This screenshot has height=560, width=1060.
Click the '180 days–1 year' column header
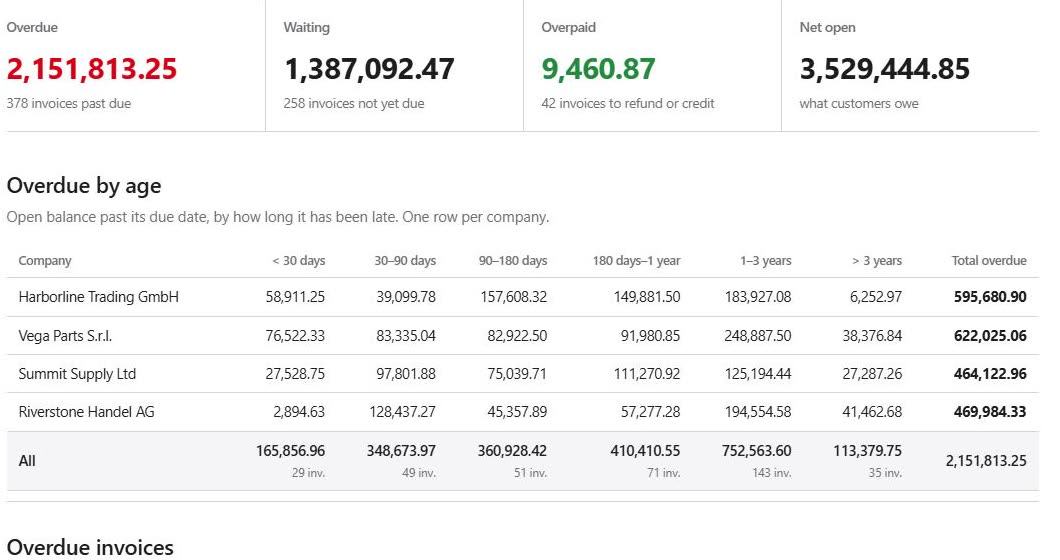coord(636,261)
